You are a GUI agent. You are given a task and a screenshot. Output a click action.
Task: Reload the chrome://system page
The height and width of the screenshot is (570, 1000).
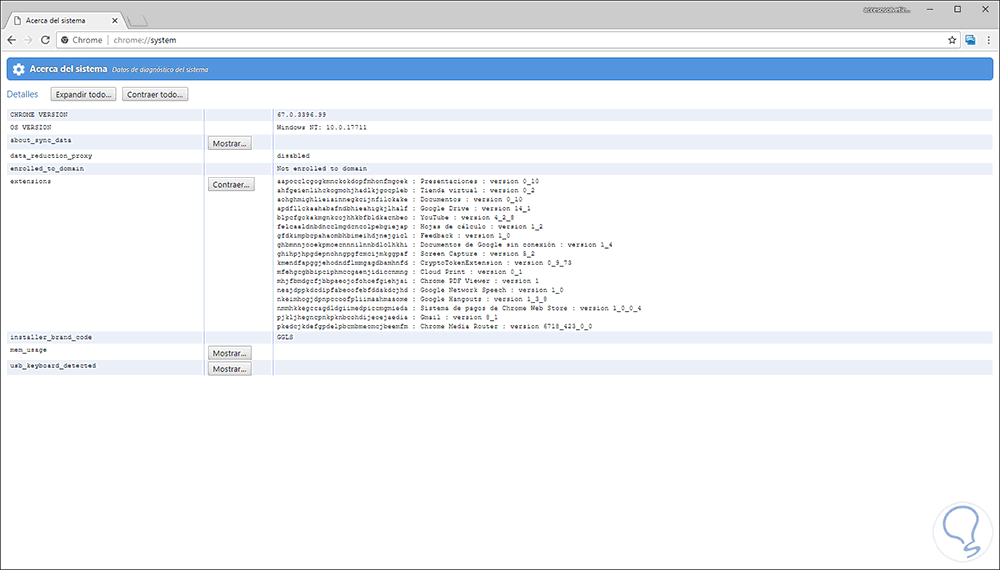pos(45,40)
